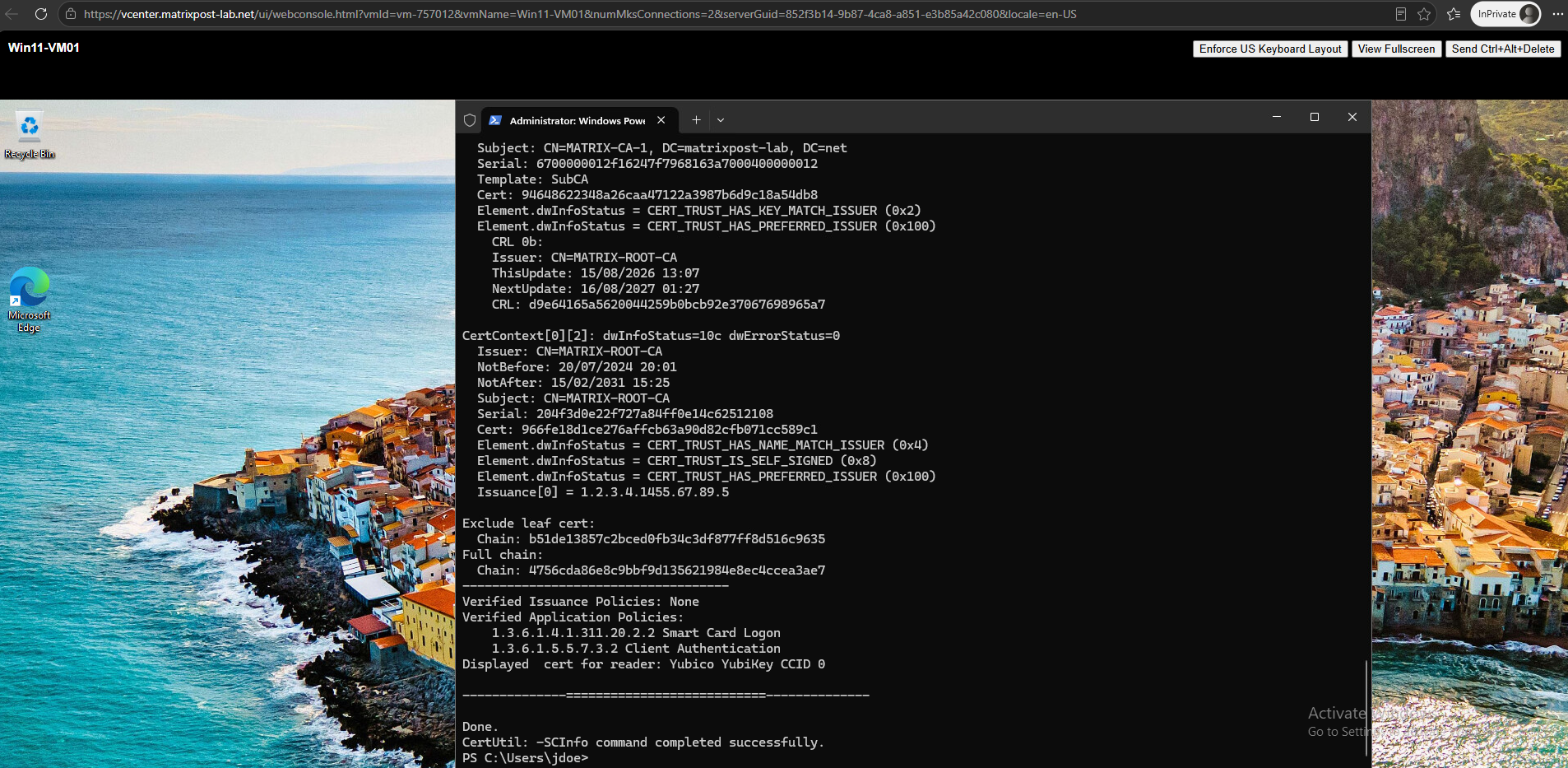
Task: Click the cert hash starting with 94648622
Action: (x=670, y=195)
